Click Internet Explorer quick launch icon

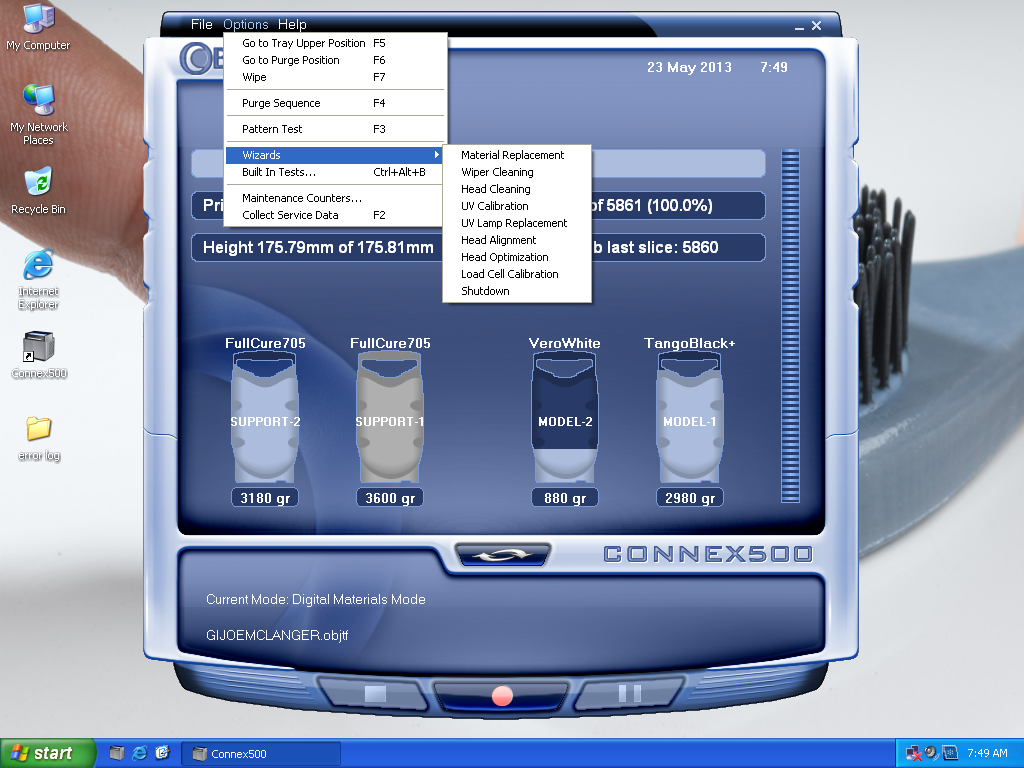click(x=140, y=753)
